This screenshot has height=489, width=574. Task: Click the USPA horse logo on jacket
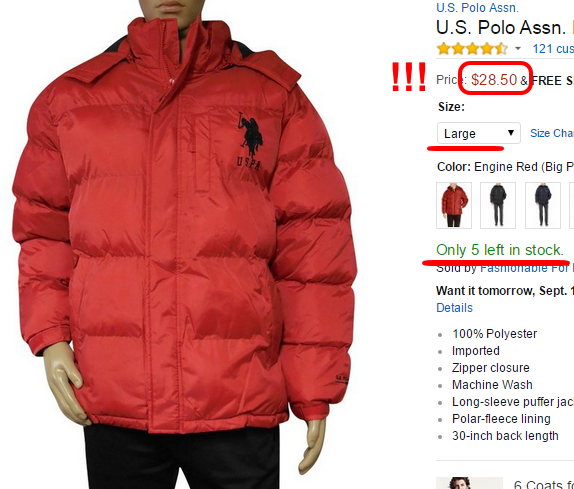(x=250, y=141)
